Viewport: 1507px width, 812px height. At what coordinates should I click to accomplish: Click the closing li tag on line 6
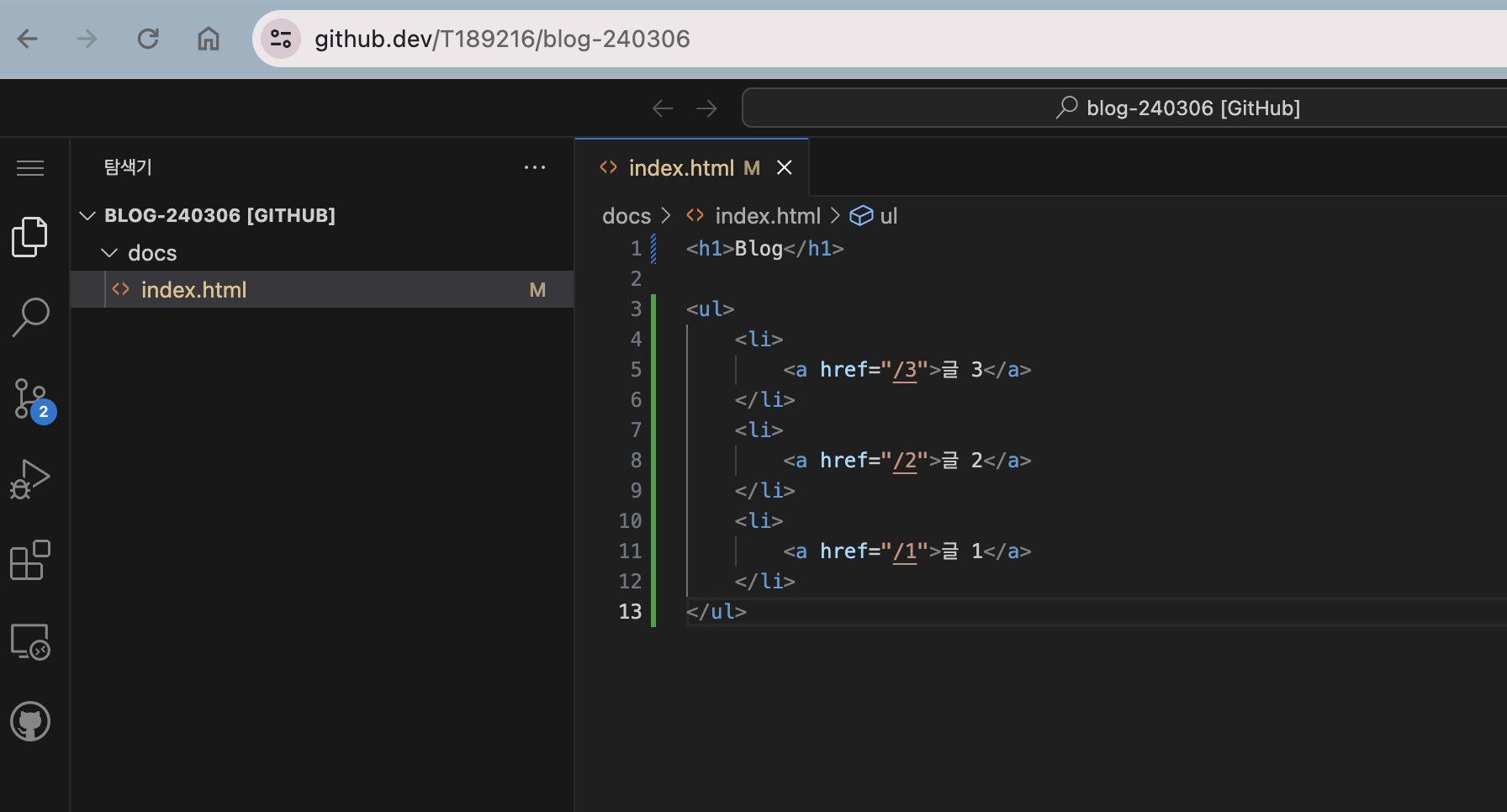click(x=764, y=399)
